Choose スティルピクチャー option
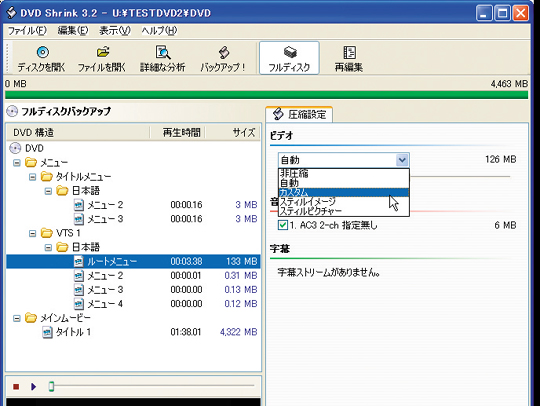Screen dimensions: 540x406 pyautogui.click(x=344, y=211)
